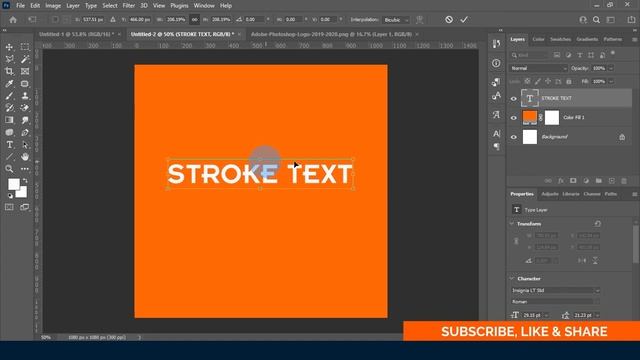Select the Magic Wand tool
This screenshot has width=640, height=360.
point(25,59)
